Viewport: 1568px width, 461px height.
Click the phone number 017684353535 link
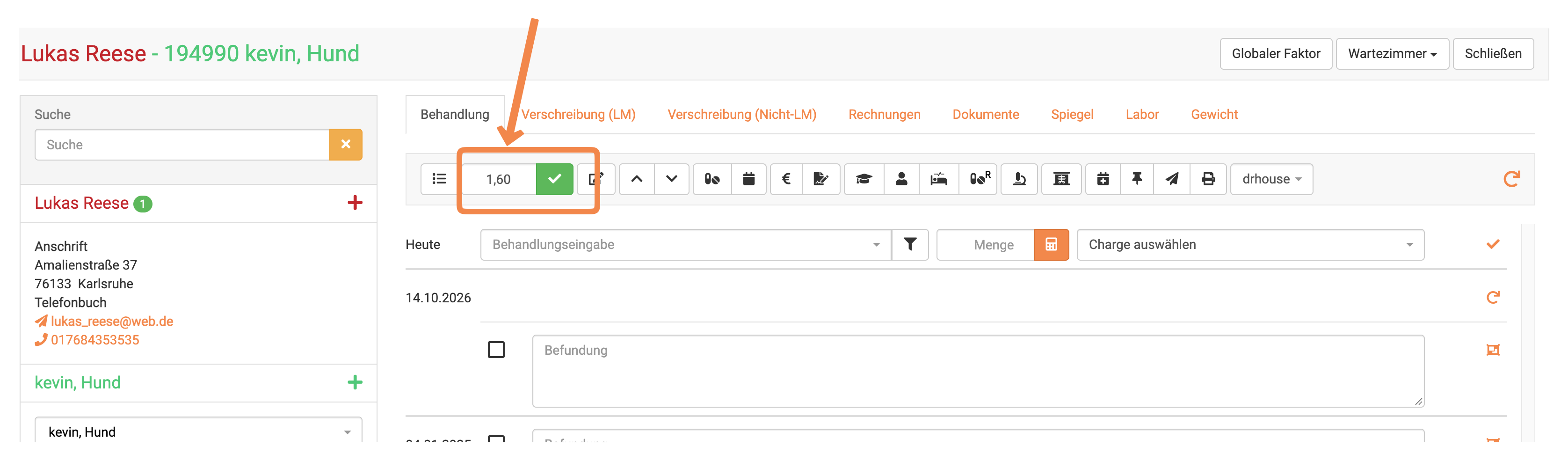coord(95,340)
